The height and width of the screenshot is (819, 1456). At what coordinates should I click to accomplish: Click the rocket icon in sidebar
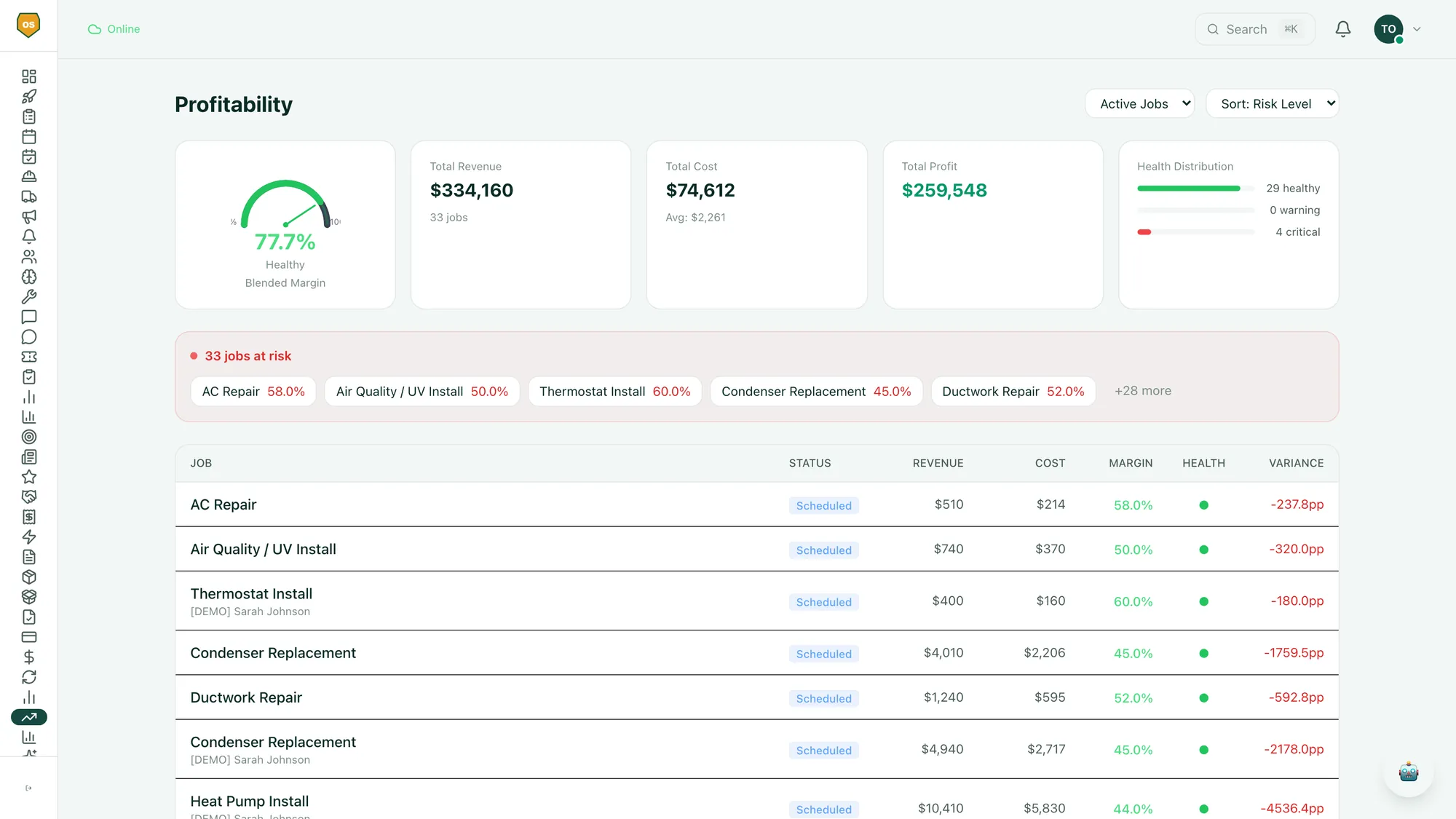(29, 96)
